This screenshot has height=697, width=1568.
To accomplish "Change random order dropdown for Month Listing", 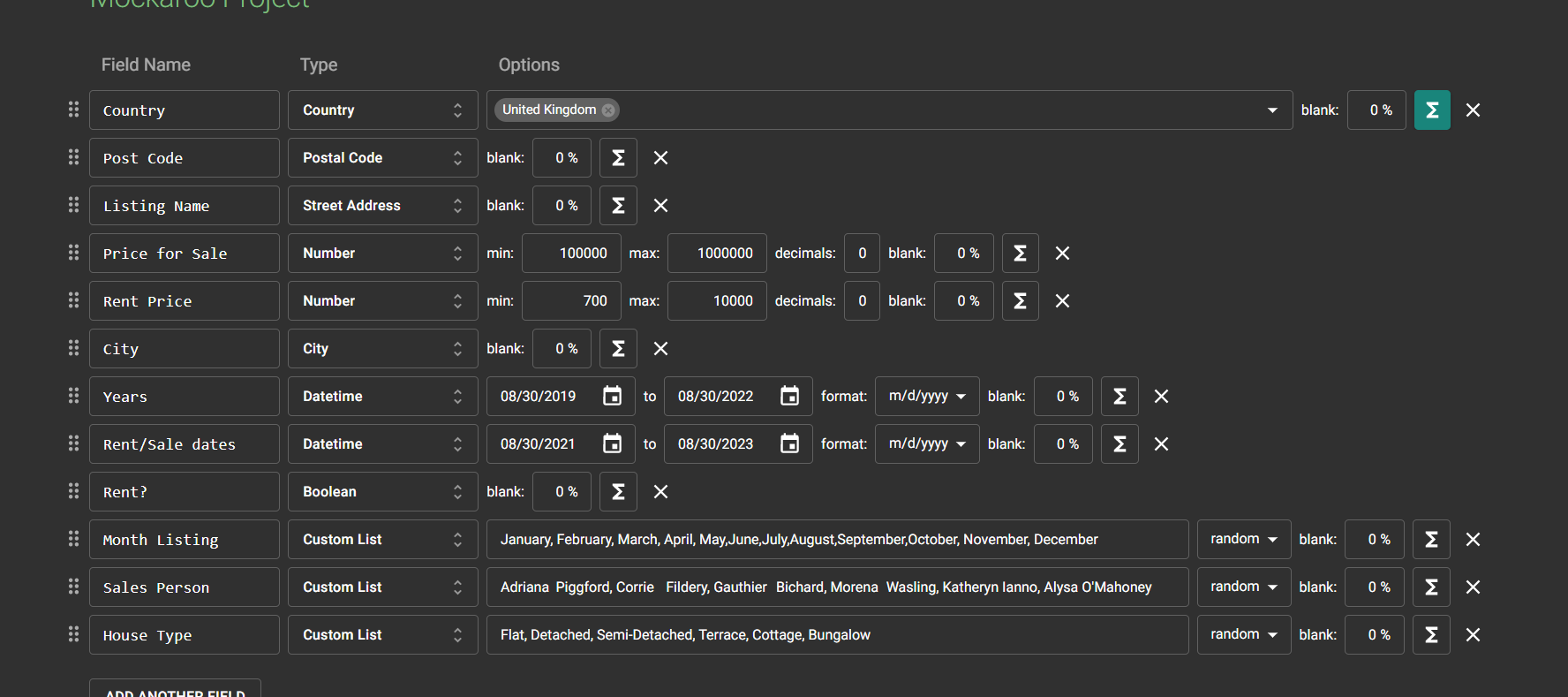I will 1243,540.
